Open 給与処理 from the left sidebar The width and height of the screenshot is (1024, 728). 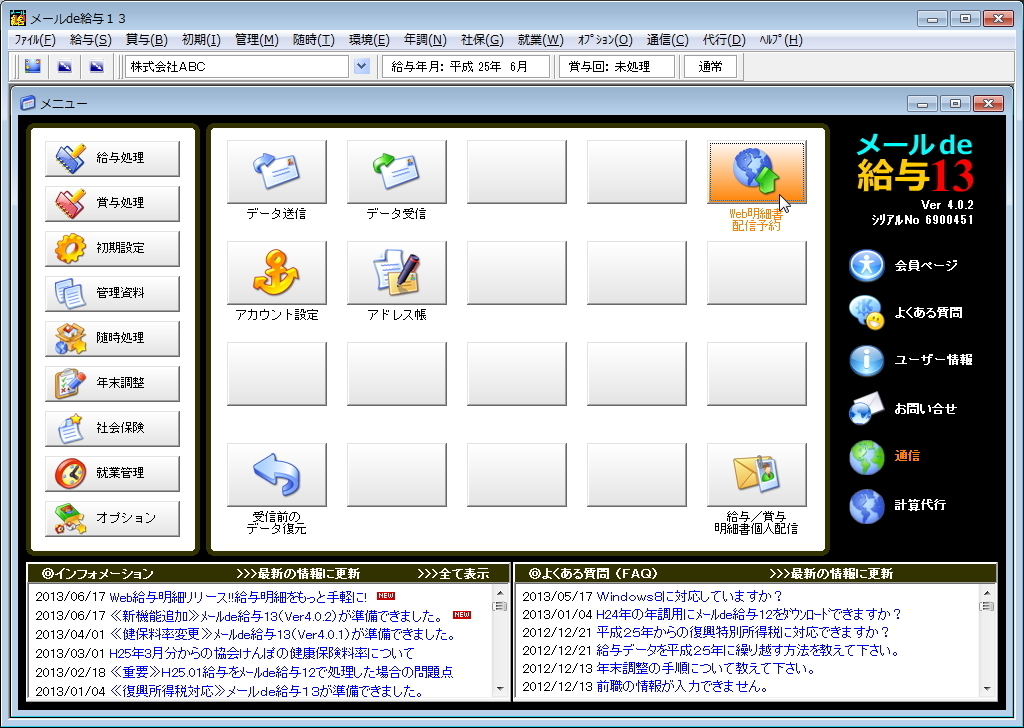pyautogui.click(x=112, y=158)
